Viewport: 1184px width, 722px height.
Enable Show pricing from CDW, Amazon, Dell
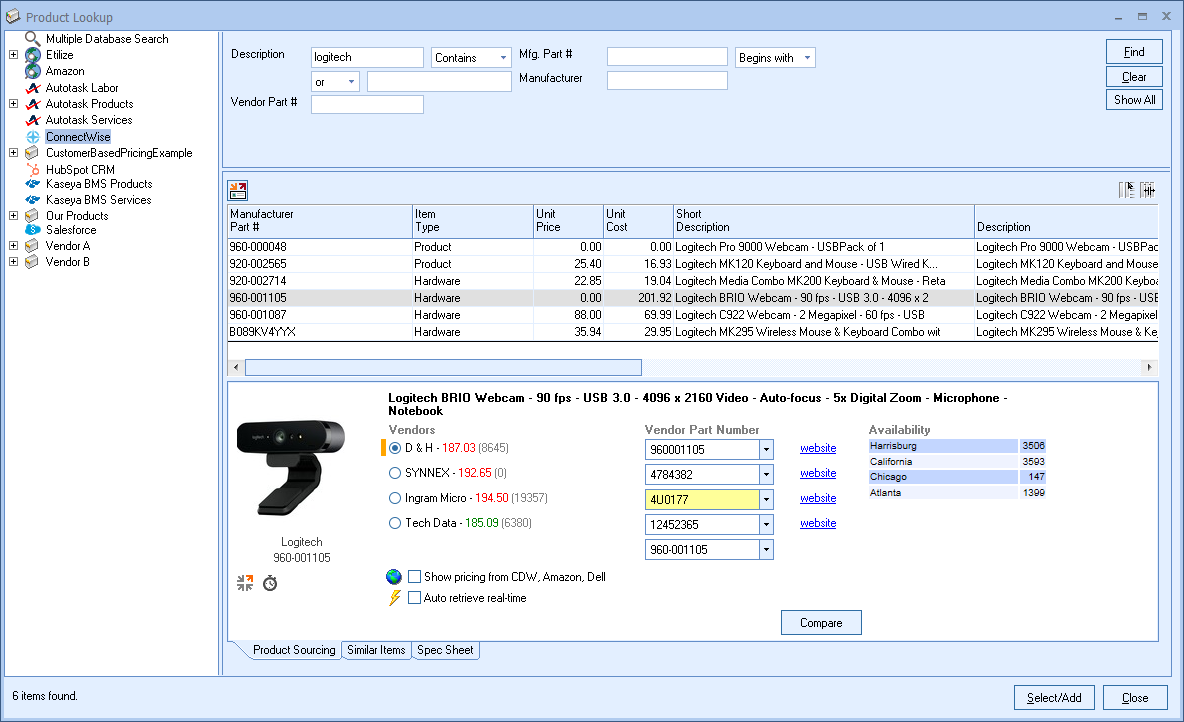tap(414, 577)
